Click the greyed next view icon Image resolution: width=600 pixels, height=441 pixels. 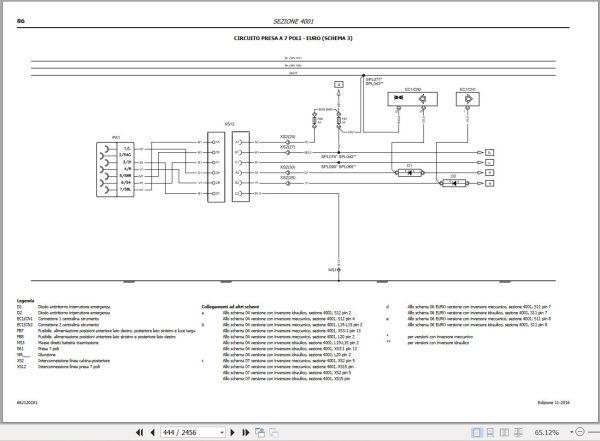(x=274, y=433)
